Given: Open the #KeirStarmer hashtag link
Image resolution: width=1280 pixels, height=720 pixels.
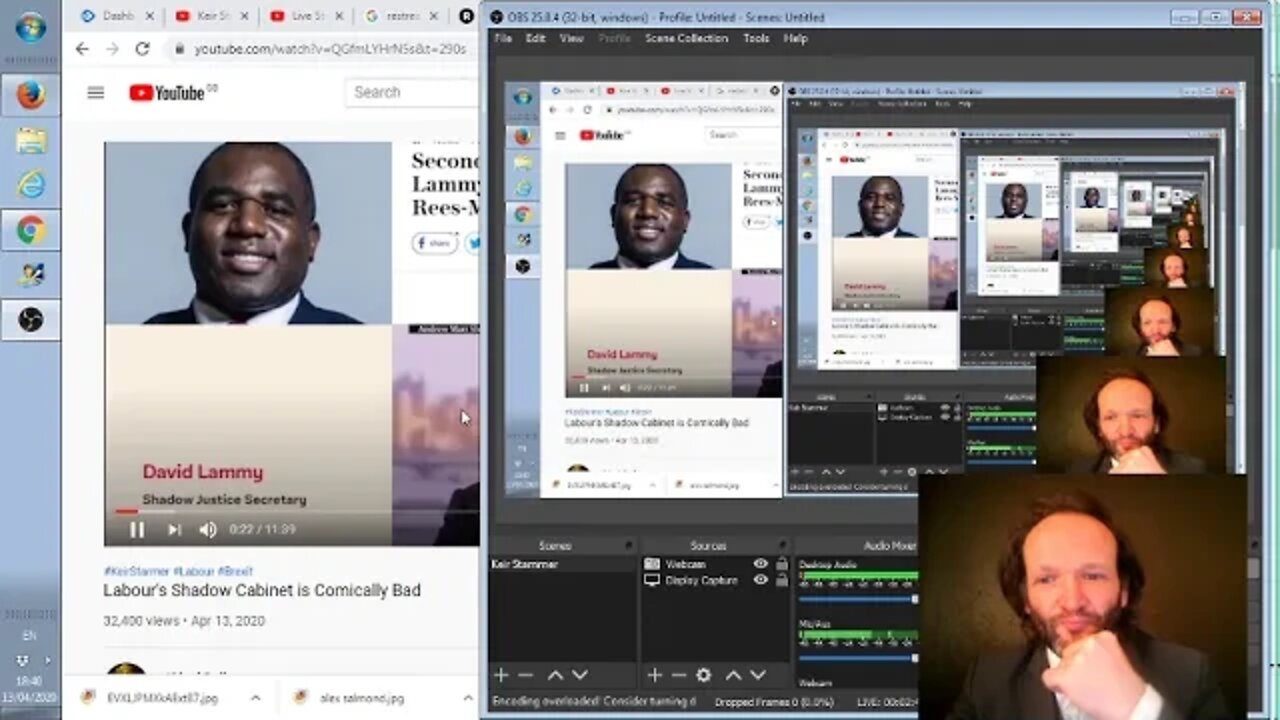Looking at the screenshot, I should point(136,571).
